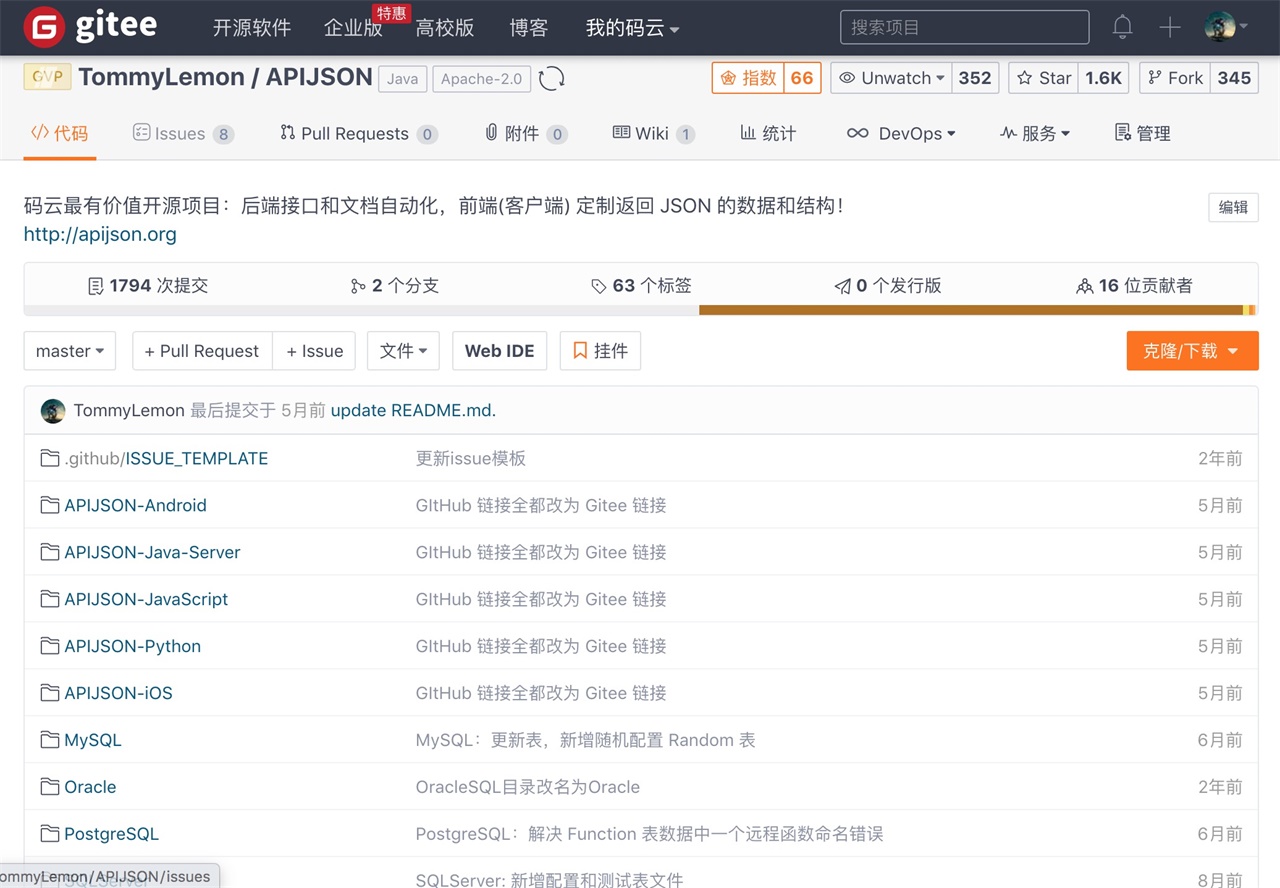The image size is (1280, 888).
Task: Go to 高校版 in top navigation
Action: tap(445, 28)
